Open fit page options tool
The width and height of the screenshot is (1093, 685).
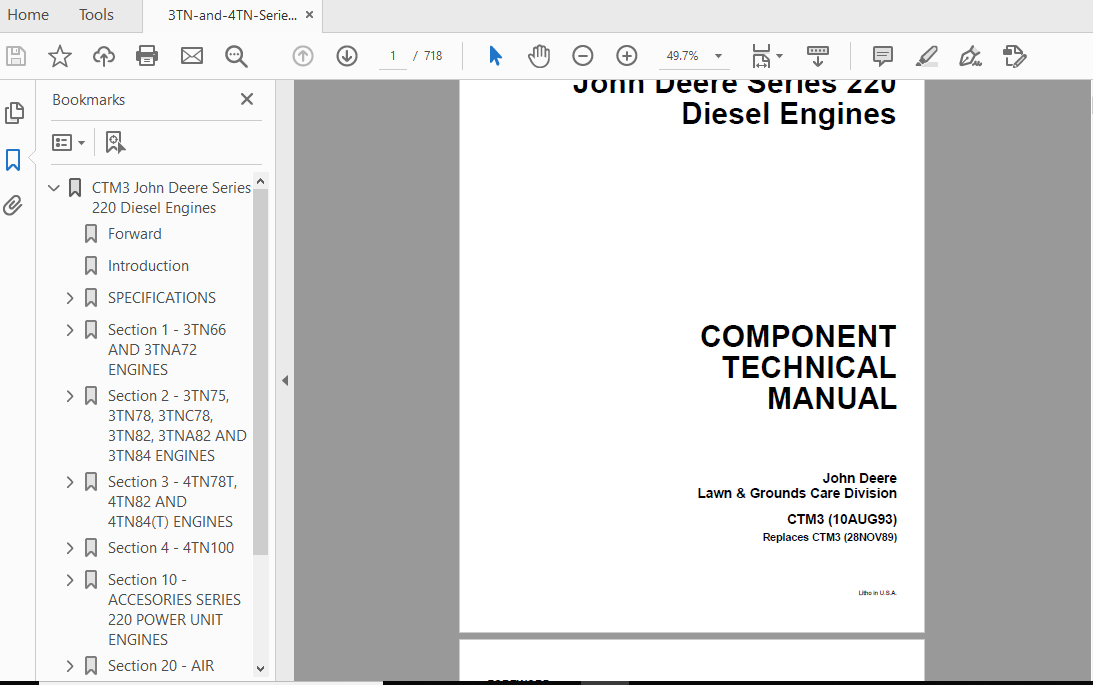coord(767,56)
